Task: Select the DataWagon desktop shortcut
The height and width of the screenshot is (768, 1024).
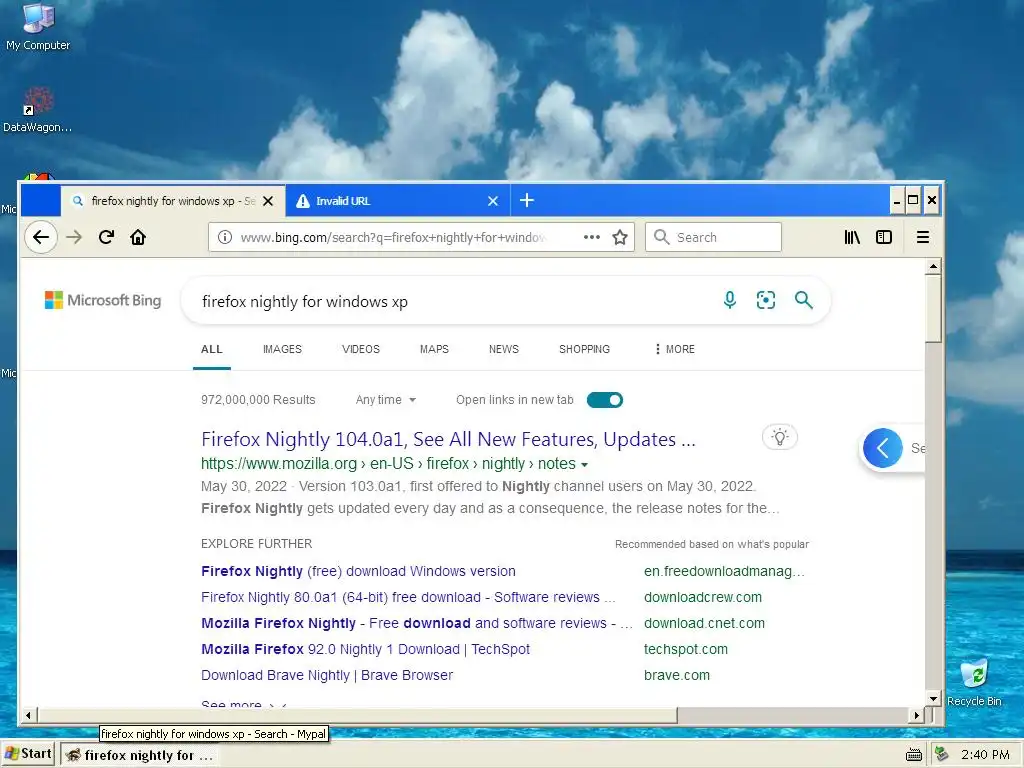Action: [38, 110]
